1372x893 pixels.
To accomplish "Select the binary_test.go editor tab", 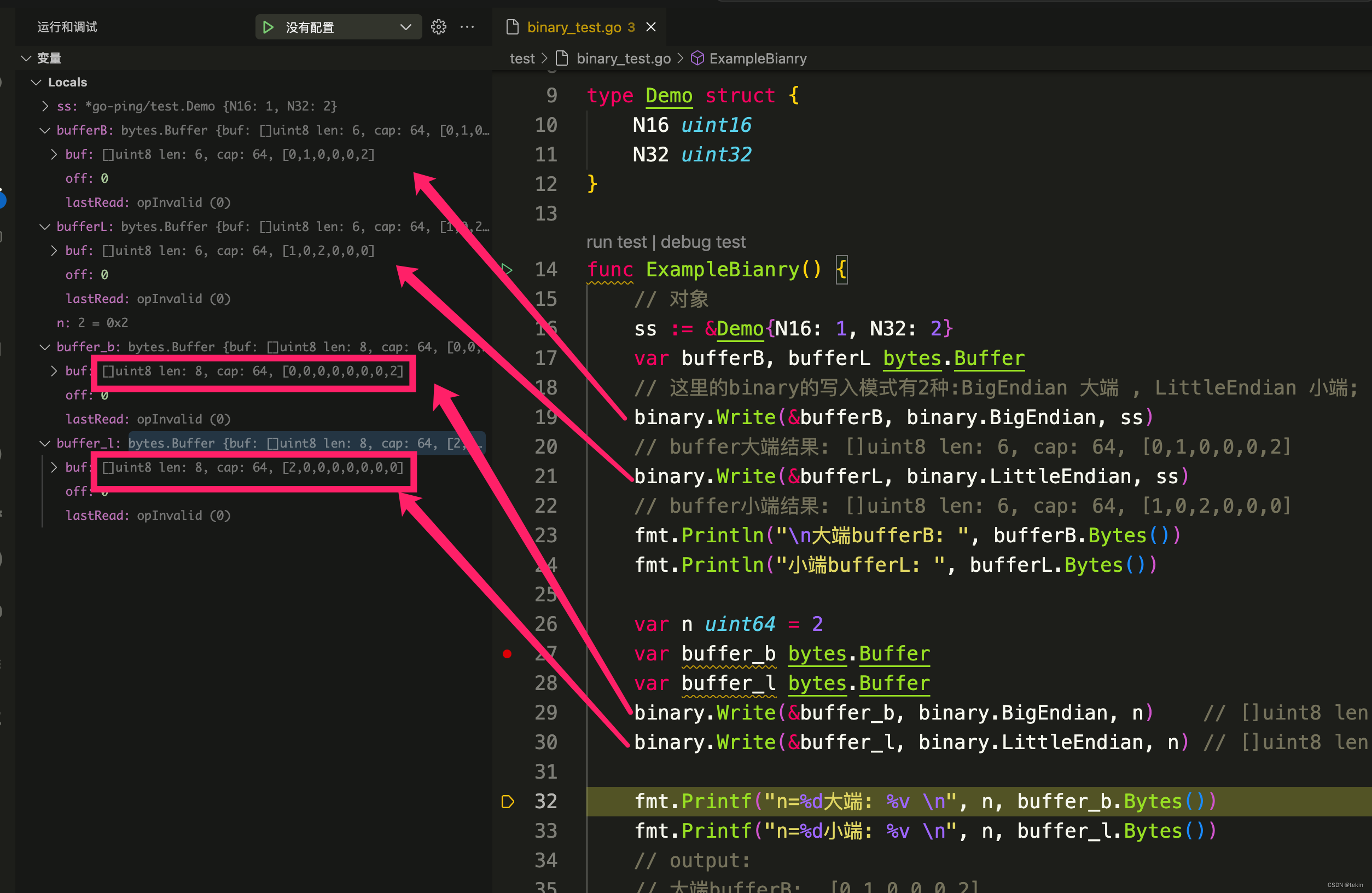I will pos(574,27).
